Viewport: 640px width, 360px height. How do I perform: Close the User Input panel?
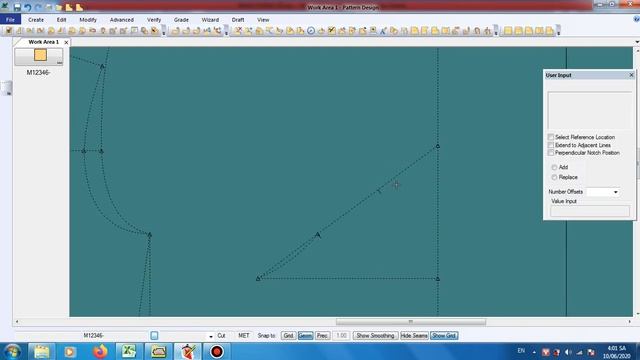pyautogui.click(x=631, y=75)
